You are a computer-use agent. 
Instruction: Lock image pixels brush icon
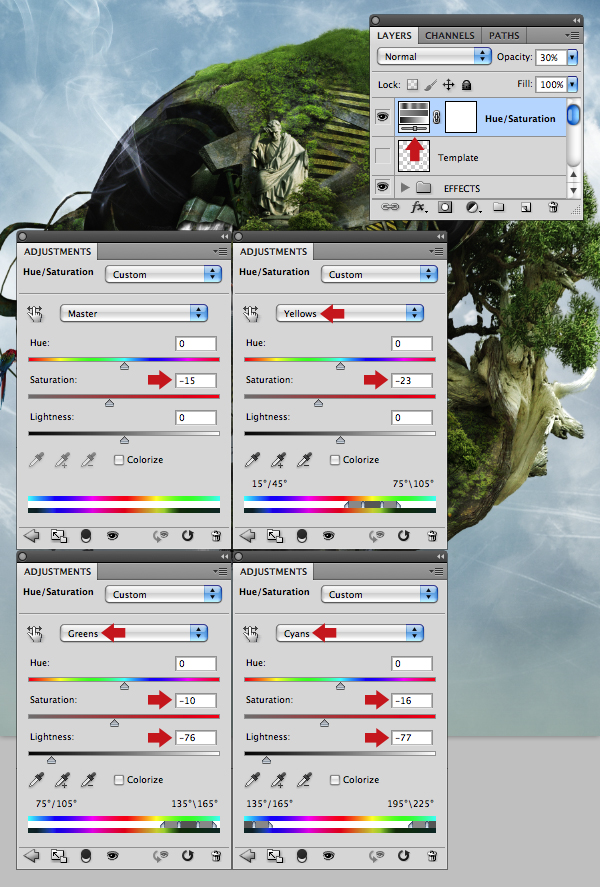430,85
